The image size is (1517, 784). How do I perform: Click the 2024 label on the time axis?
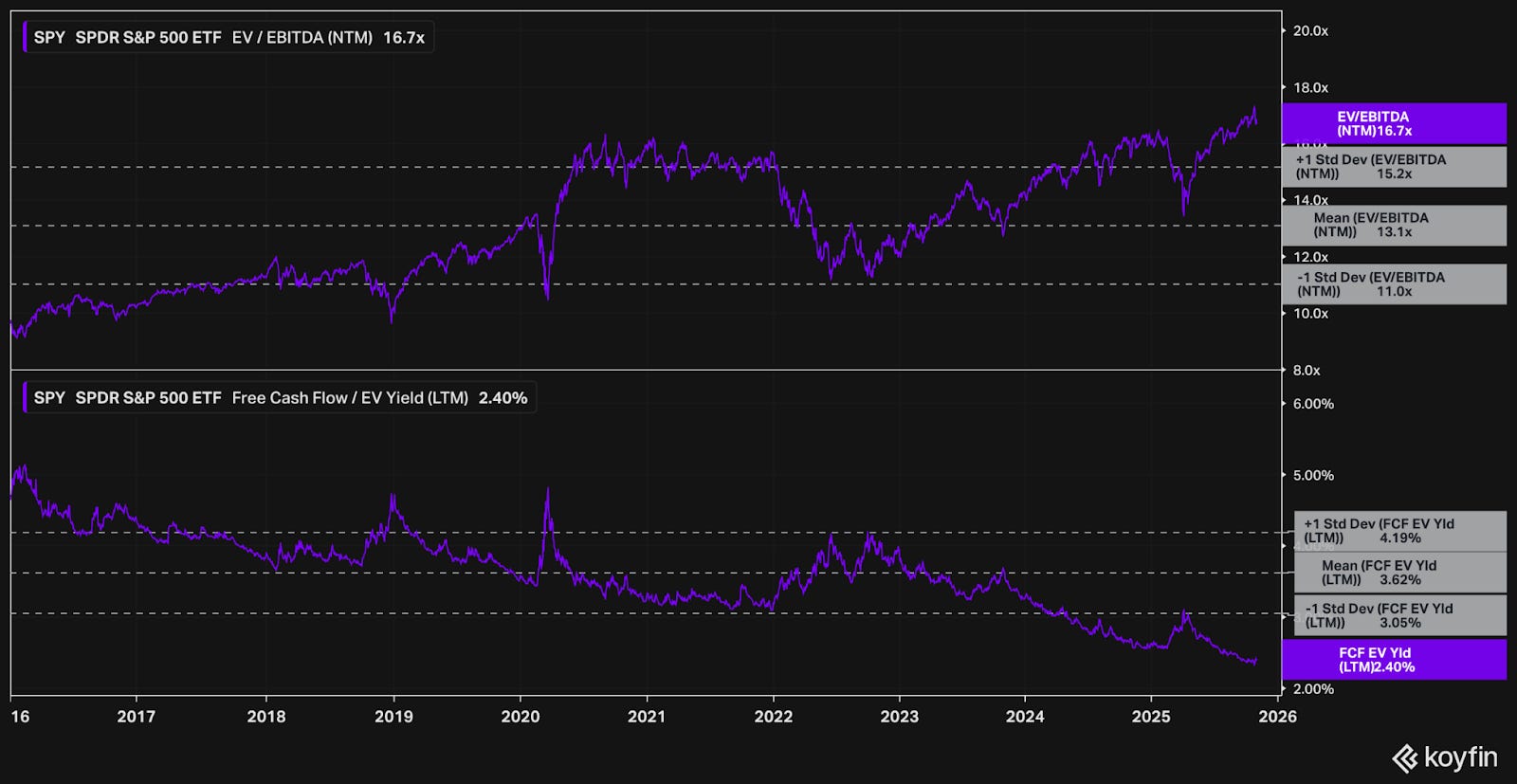pyautogui.click(x=1025, y=717)
